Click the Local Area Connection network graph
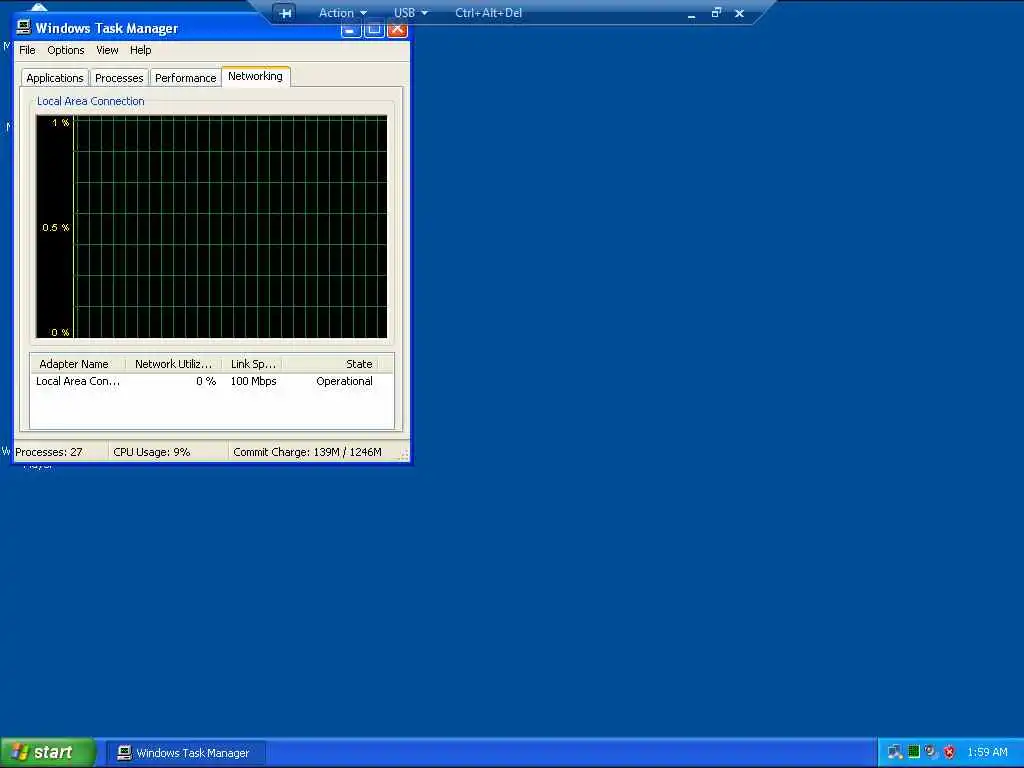 pyautogui.click(x=212, y=227)
